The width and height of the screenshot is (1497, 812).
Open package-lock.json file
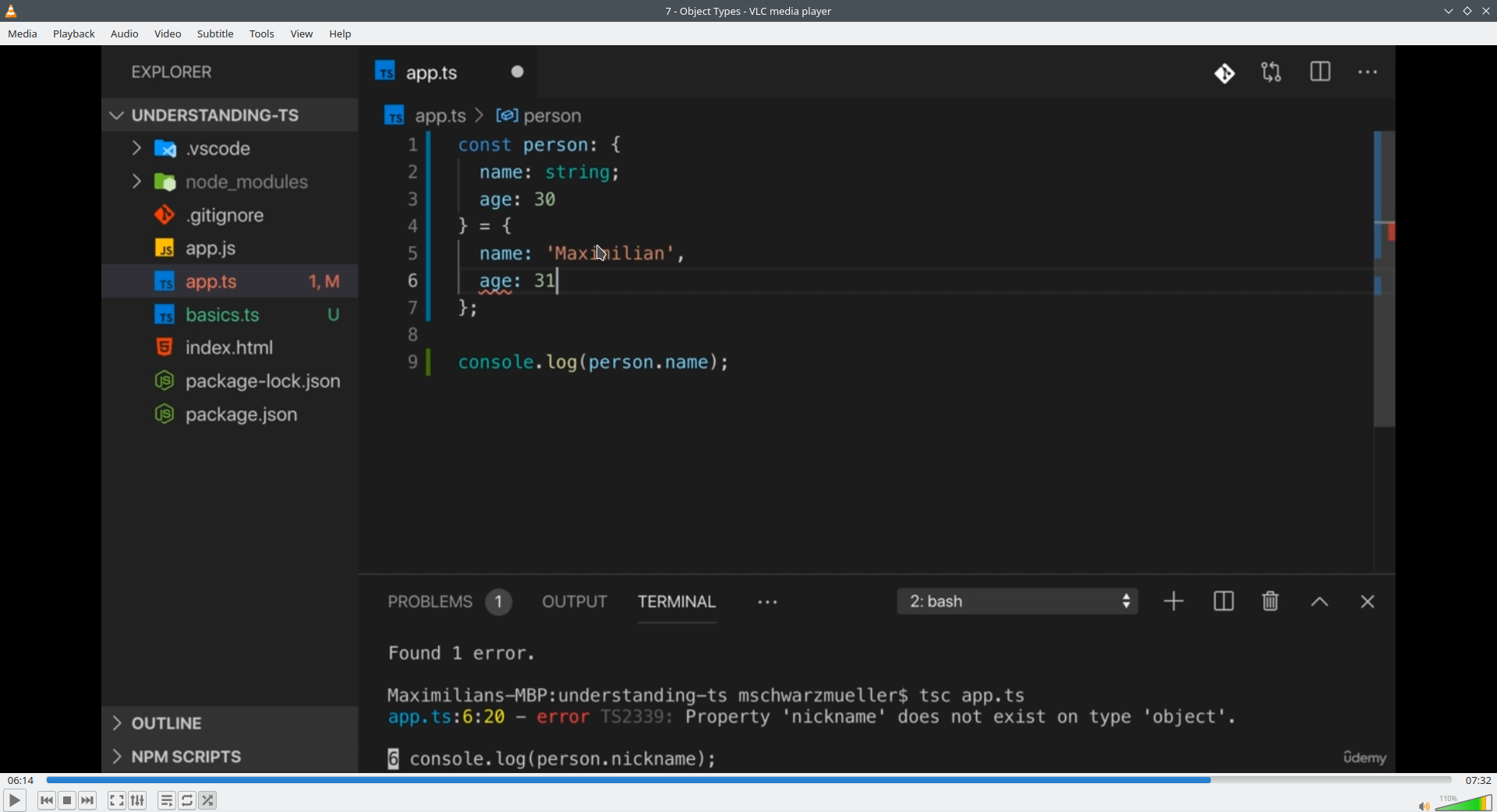[230, 381]
